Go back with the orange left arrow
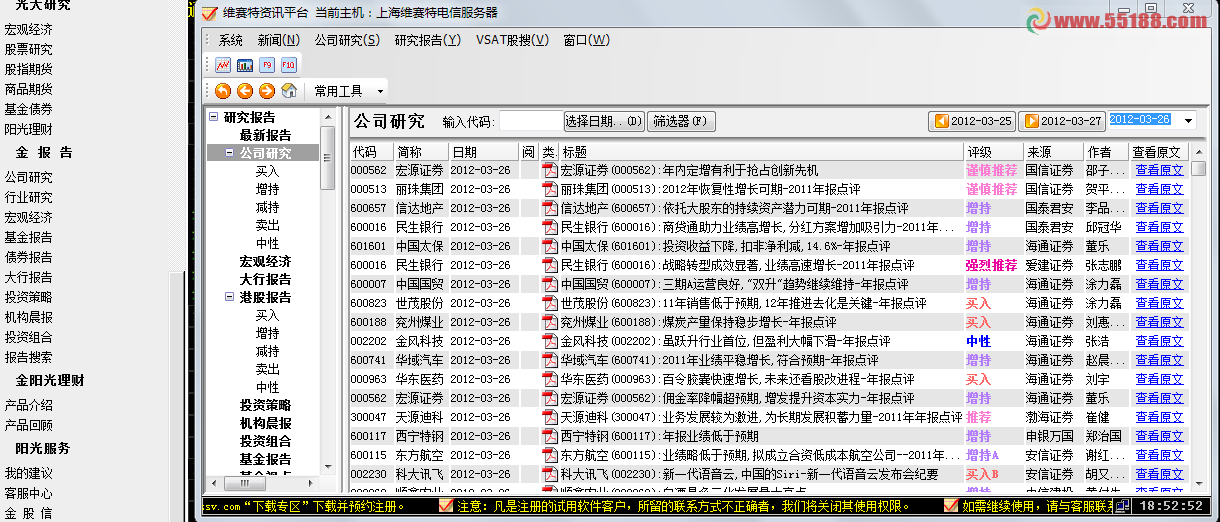The image size is (1220, 522). [245, 91]
